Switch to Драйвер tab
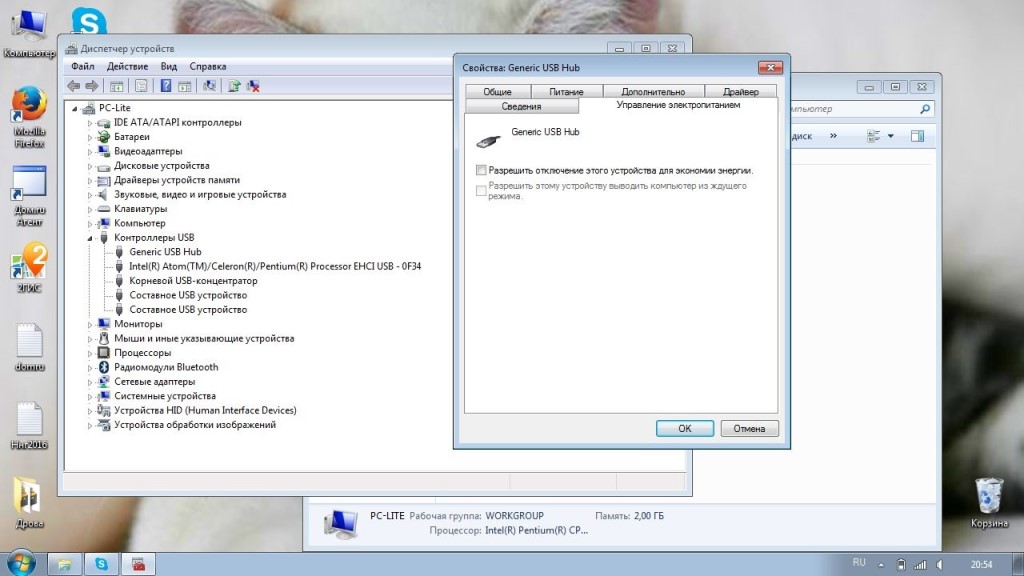This screenshot has height=576, width=1024. click(741, 91)
